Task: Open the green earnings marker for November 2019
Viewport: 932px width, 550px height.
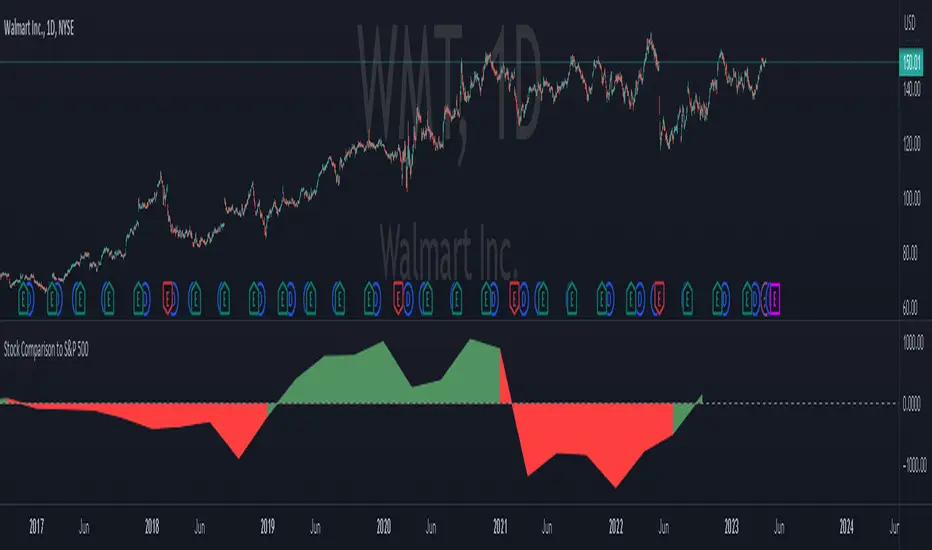Action: coord(369,298)
